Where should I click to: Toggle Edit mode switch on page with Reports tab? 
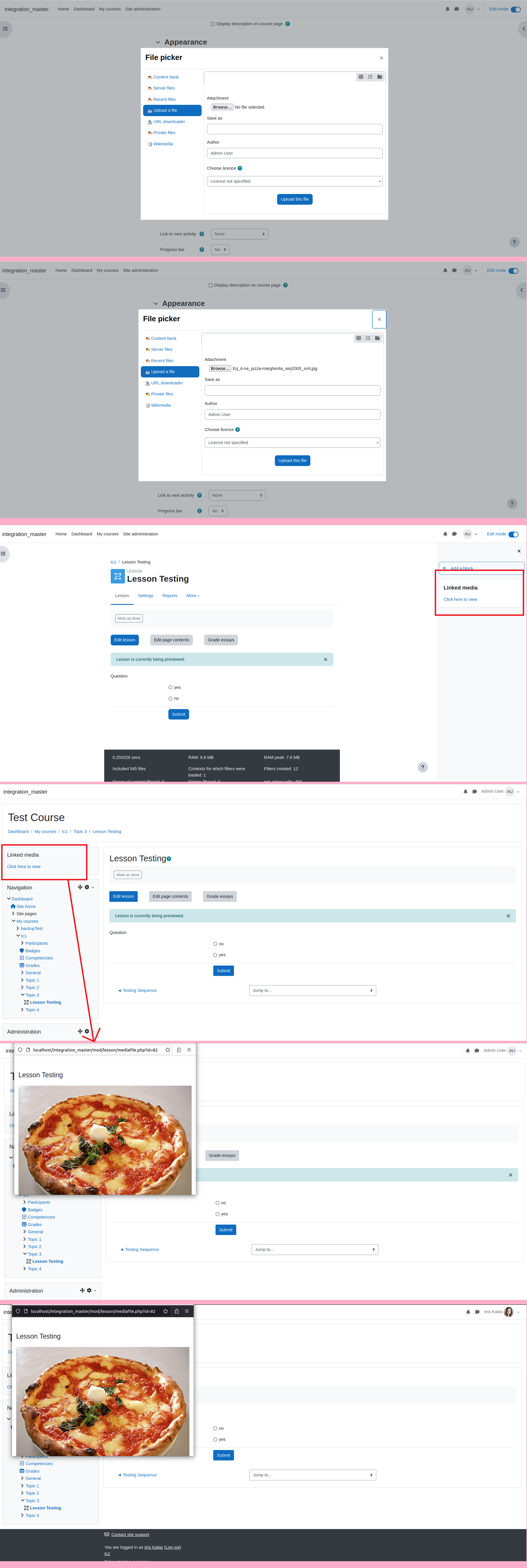pyautogui.click(x=514, y=534)
